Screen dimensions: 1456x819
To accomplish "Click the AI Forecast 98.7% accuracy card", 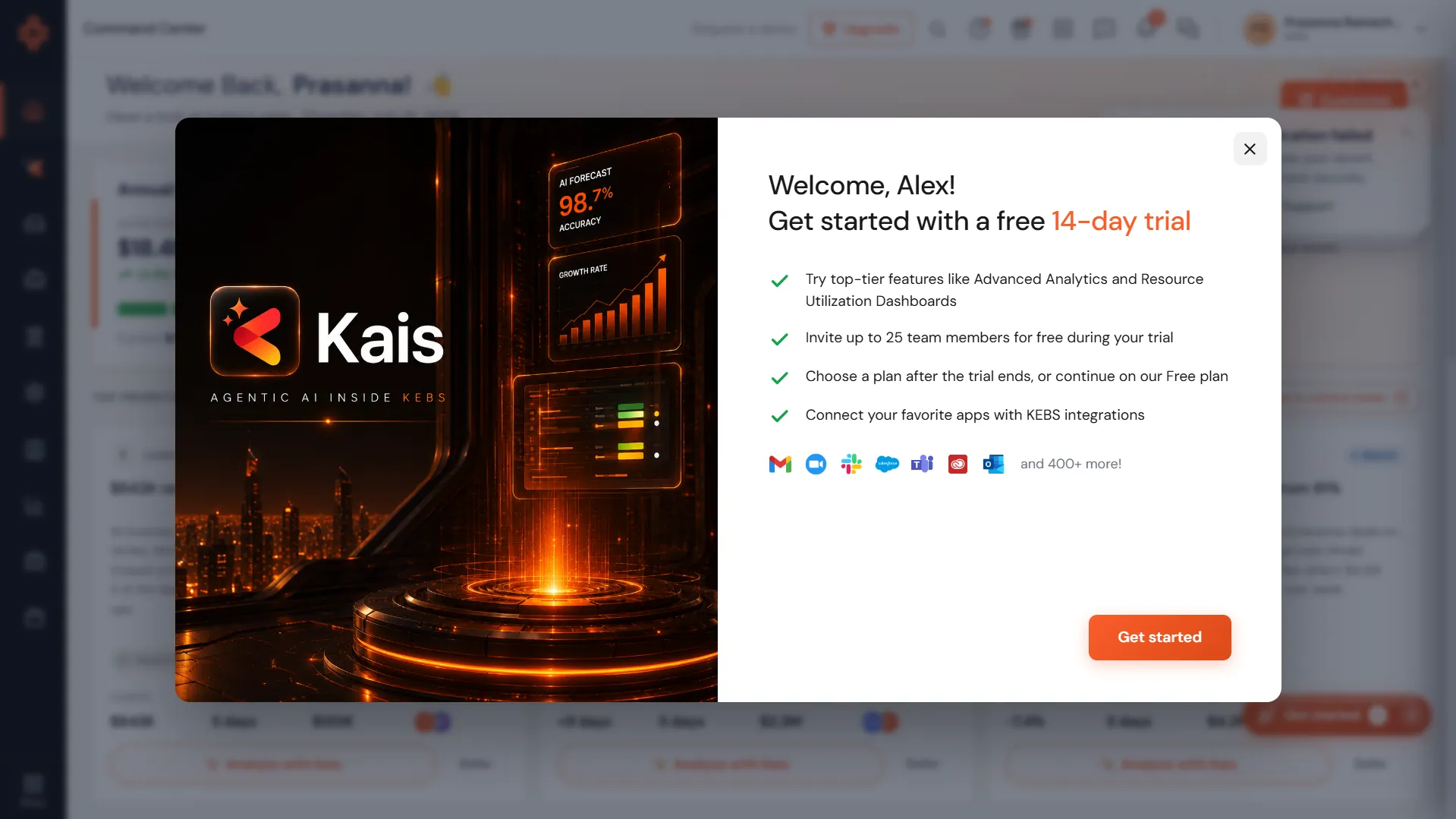I will pos(615,189).
